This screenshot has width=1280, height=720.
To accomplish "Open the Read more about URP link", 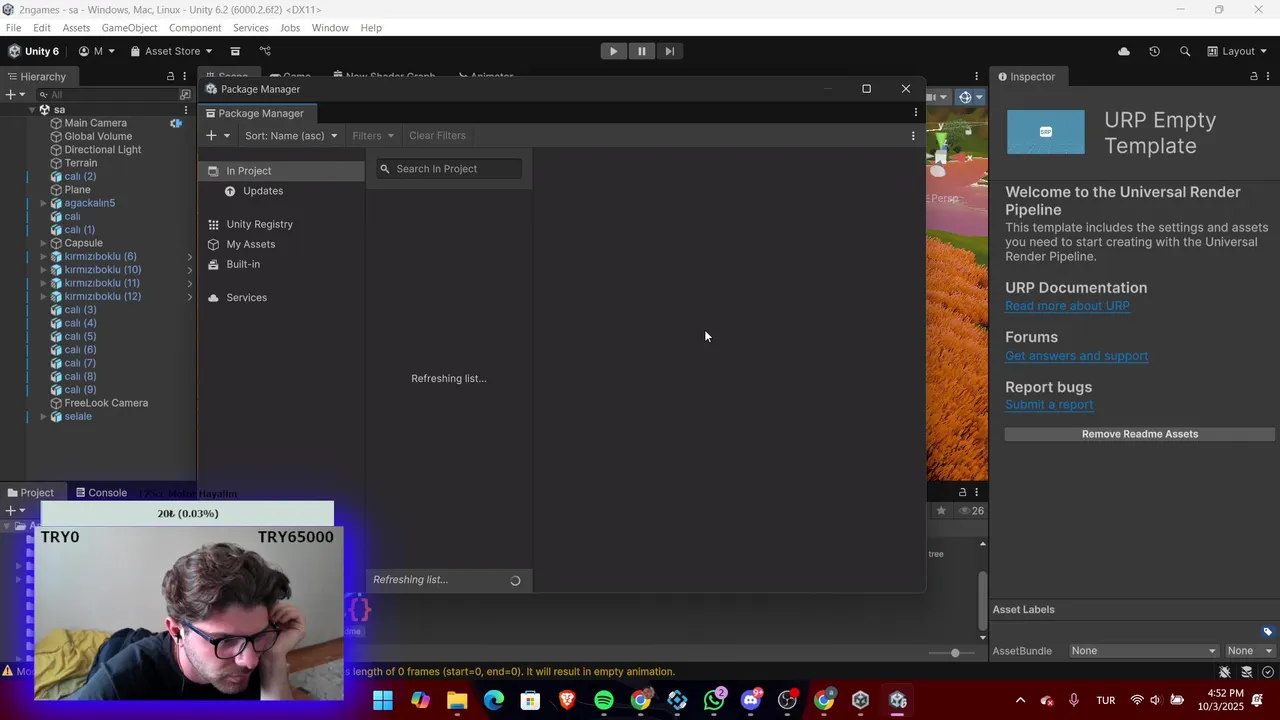I will tap(1067, 306).
